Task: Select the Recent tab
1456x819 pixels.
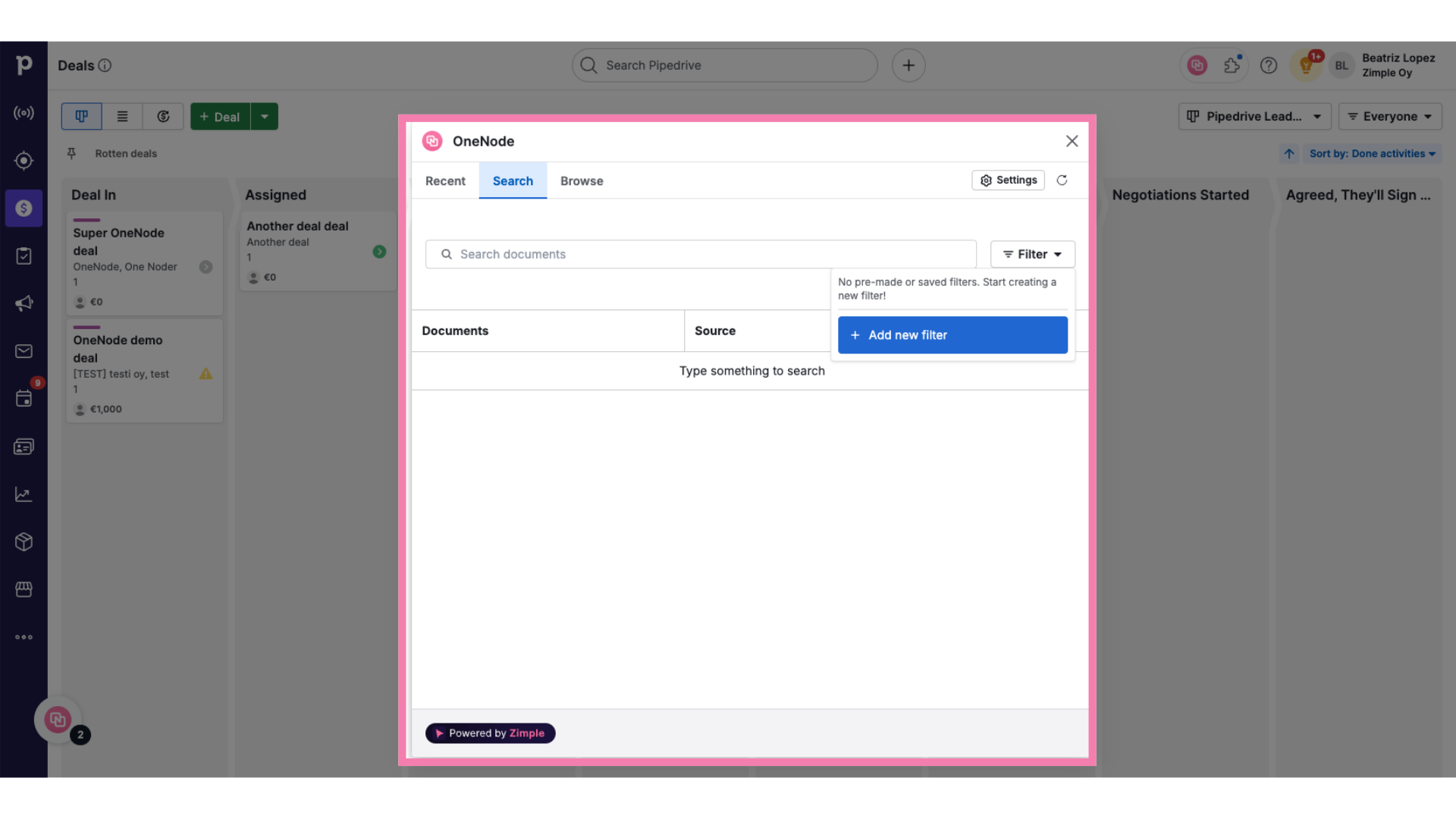Action: click(445, 180)
